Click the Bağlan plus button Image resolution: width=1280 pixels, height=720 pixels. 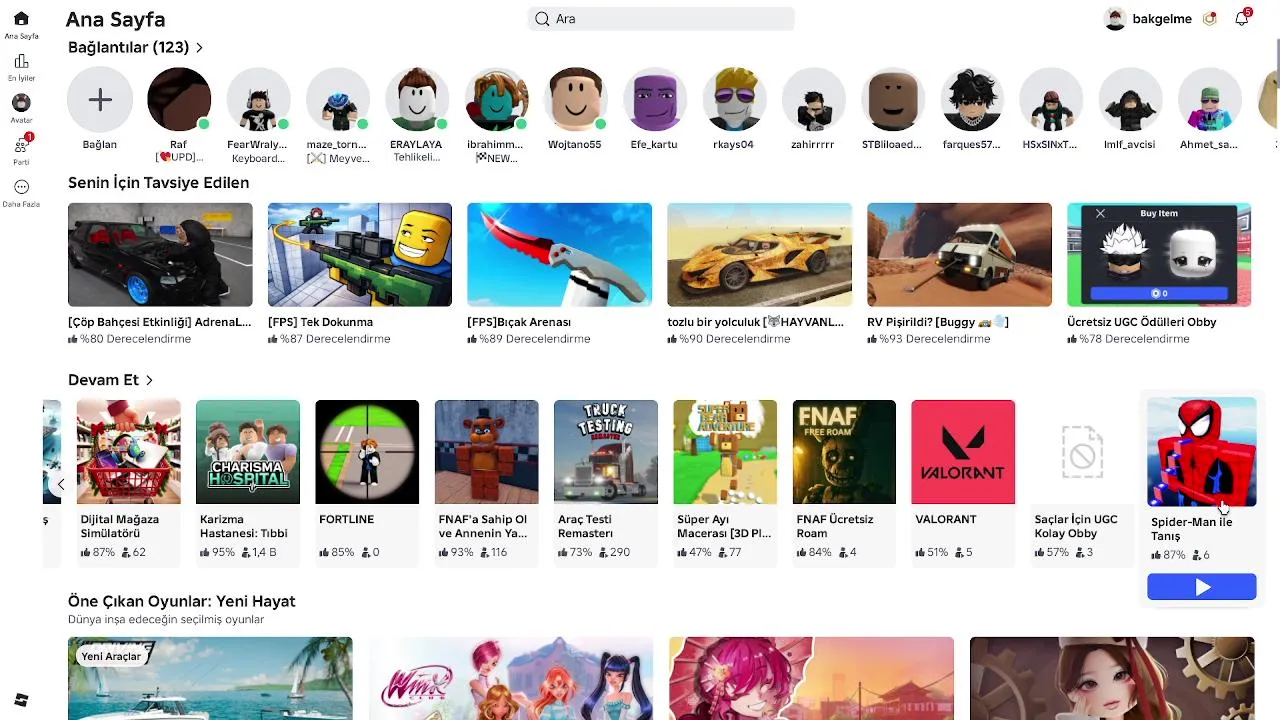coord(99,99)
